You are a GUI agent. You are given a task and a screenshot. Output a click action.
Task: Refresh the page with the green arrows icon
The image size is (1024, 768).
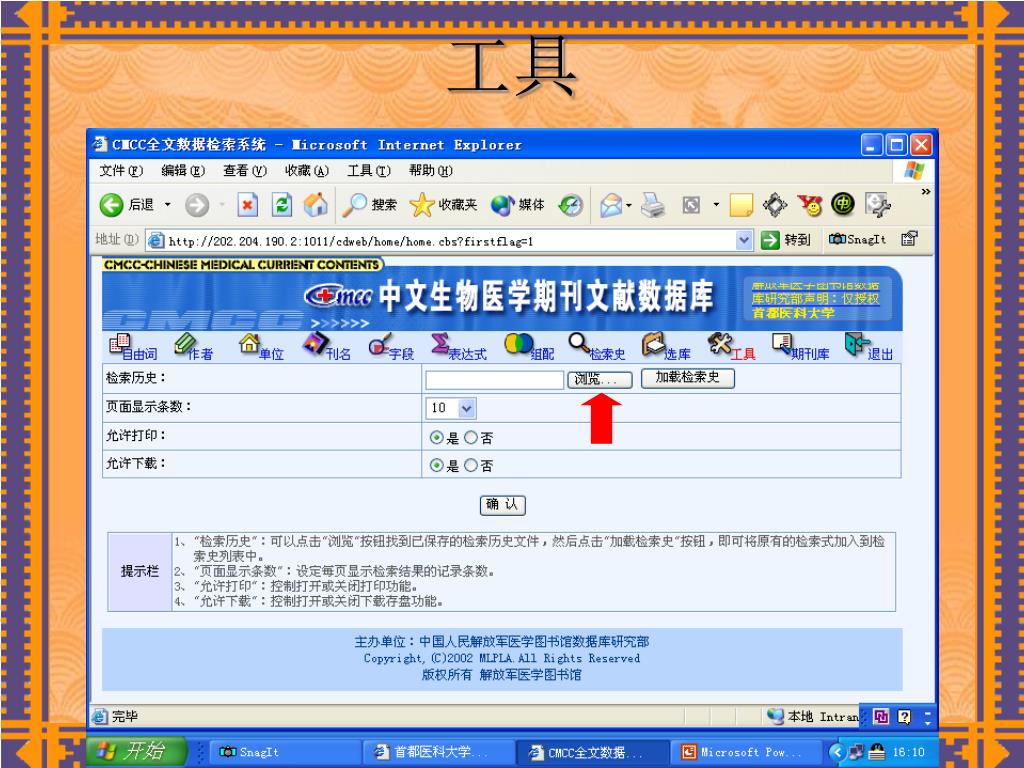tap(281, 205)
